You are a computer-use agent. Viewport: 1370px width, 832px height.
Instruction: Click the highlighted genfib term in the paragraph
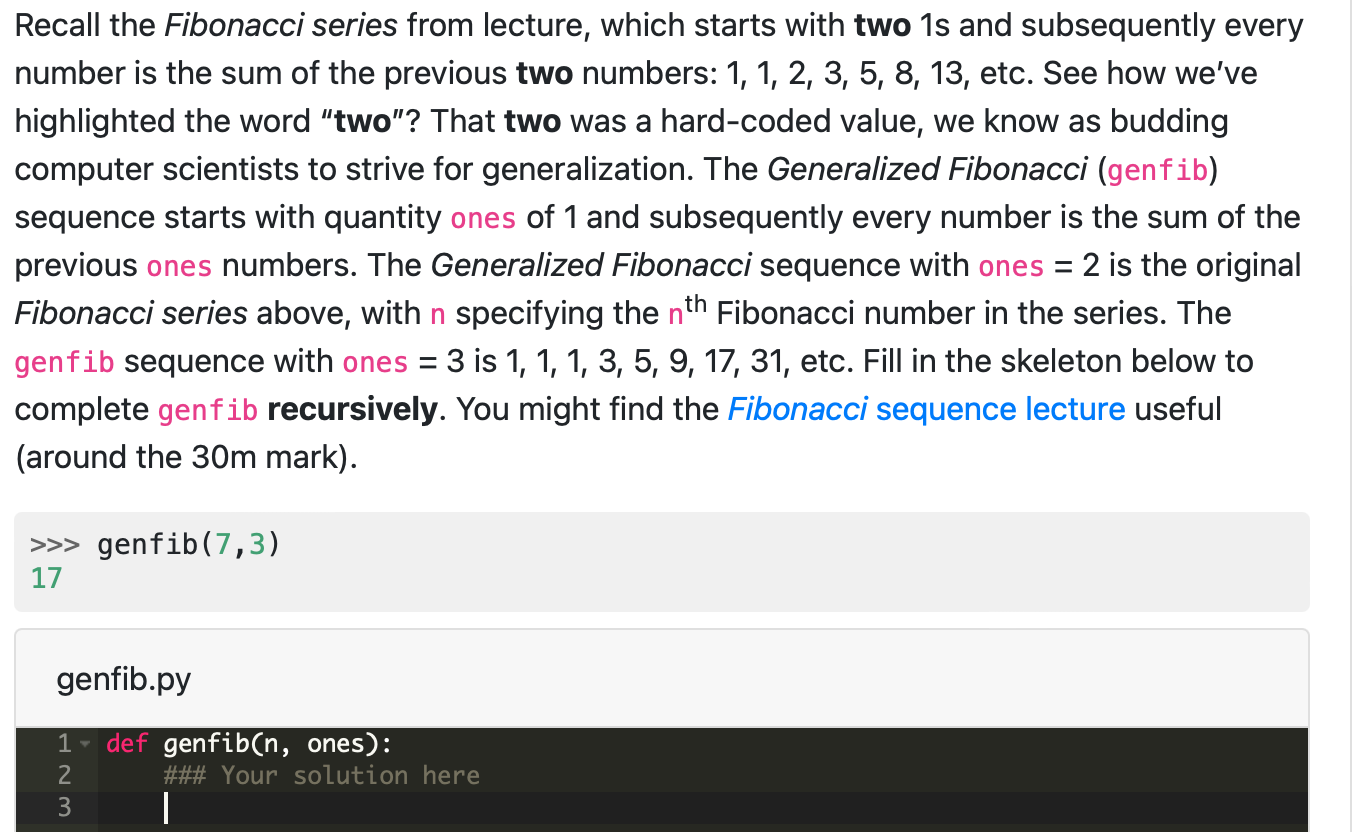(1157, 170)
